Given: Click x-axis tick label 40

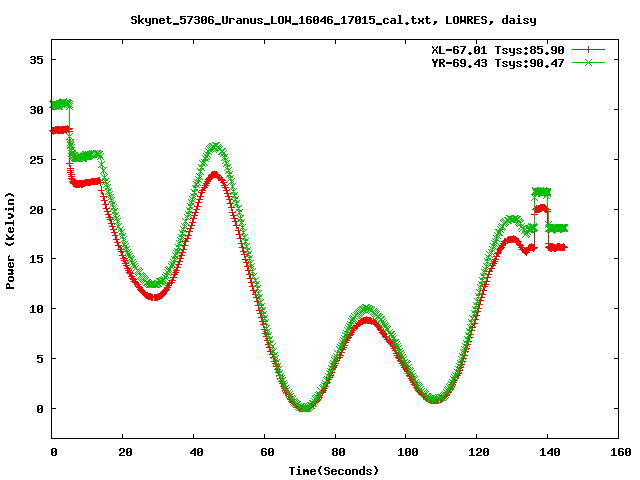Looking at the screenshot, I should 196,452.
